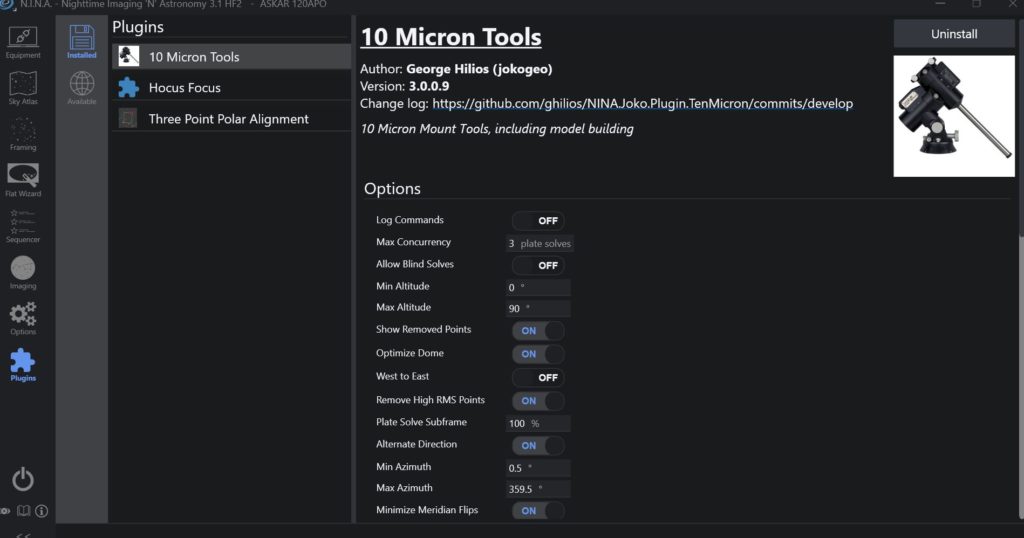Open the Options gear section
This screenshot has width=1024, height=538.
23,318
